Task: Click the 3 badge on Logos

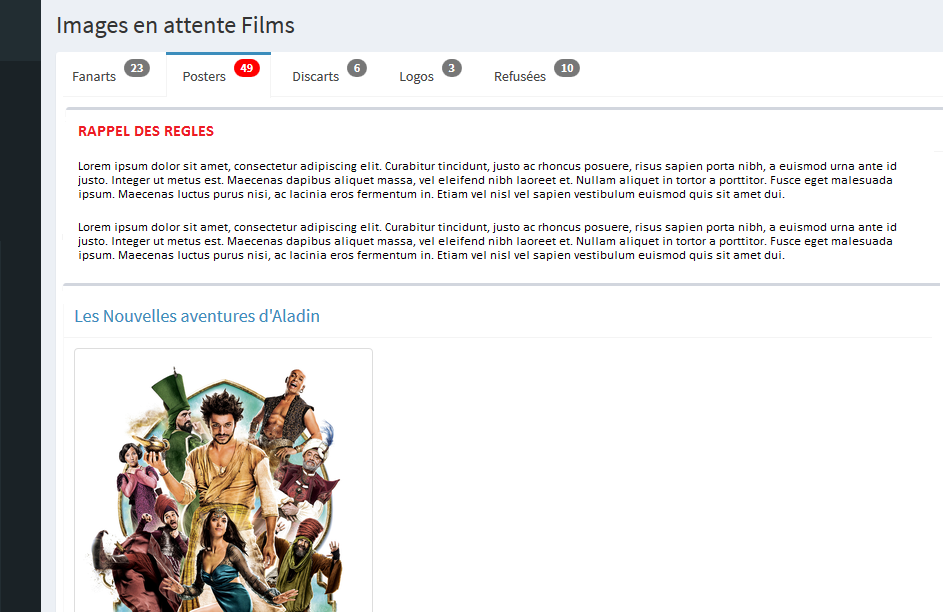Action: click(x=452, y=68)
